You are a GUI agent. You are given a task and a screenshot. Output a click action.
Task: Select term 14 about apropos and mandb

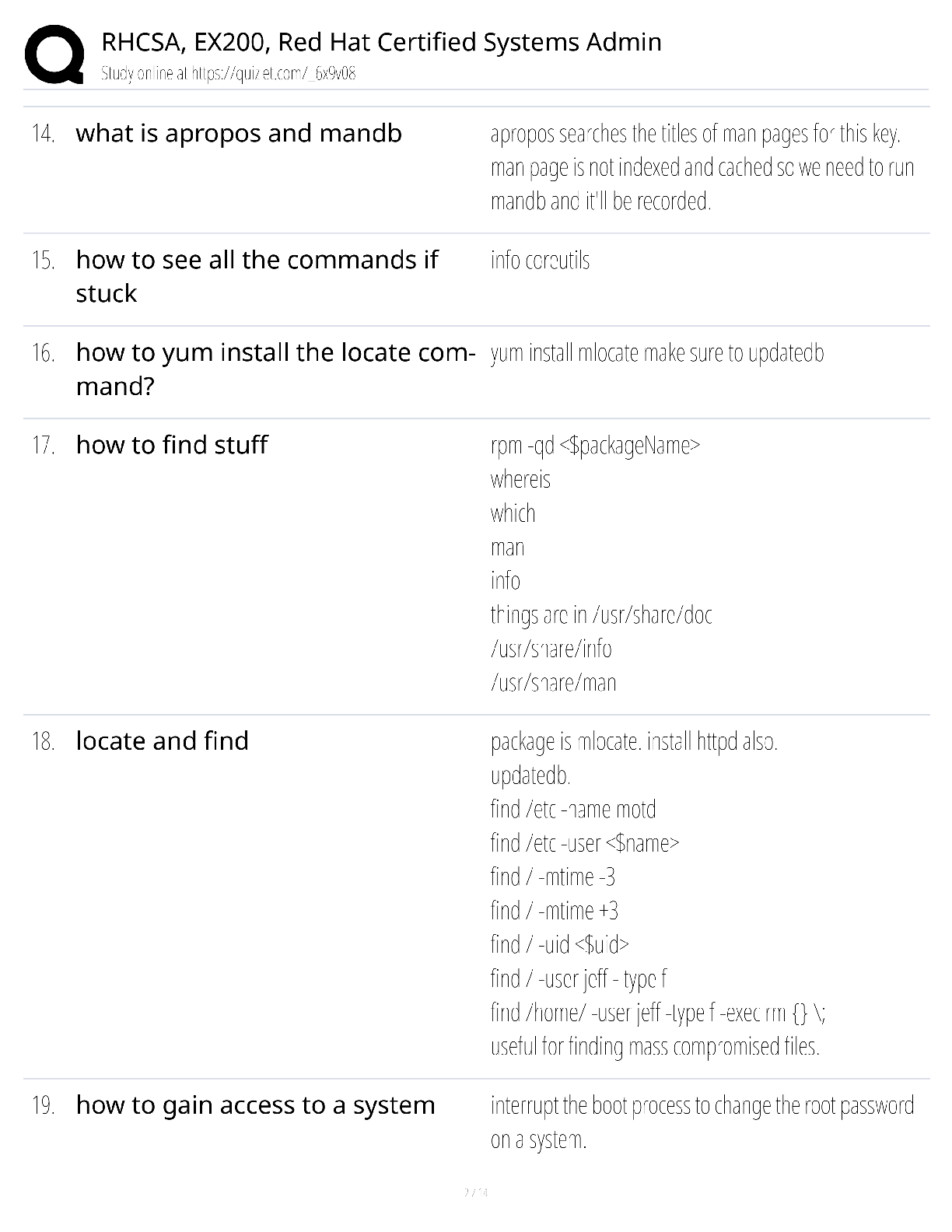239,133
